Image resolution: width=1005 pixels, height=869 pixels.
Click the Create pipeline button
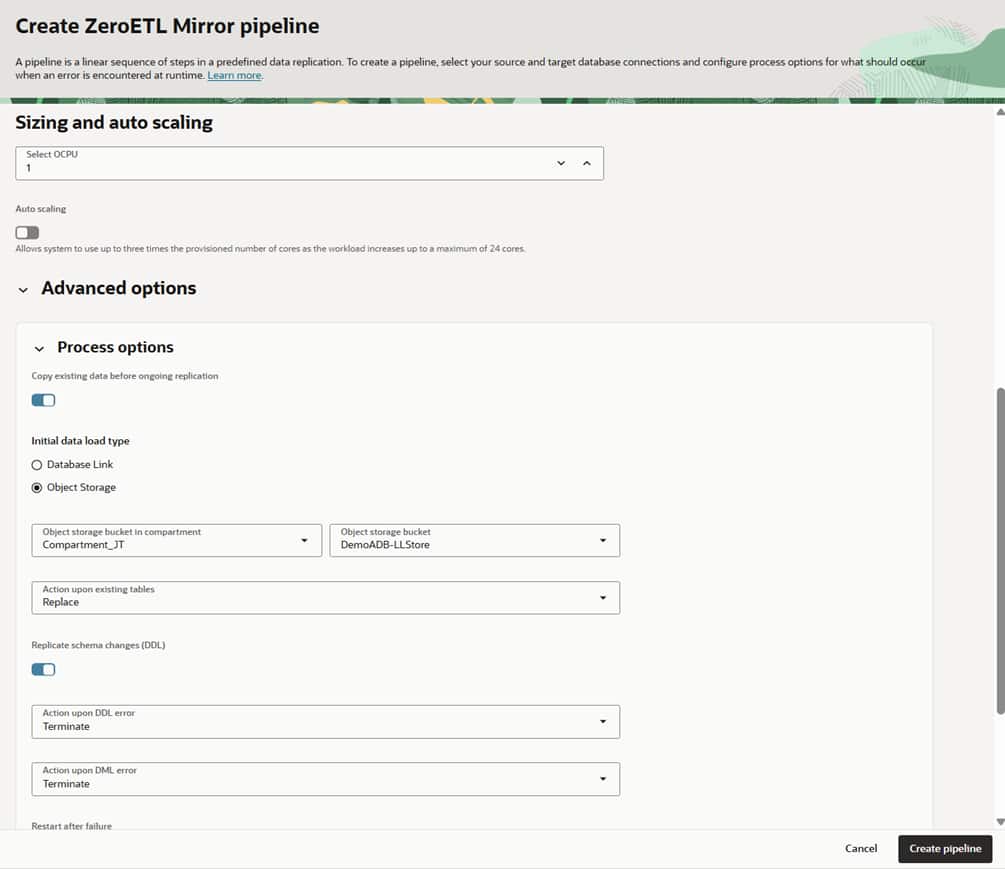point(945,848)
